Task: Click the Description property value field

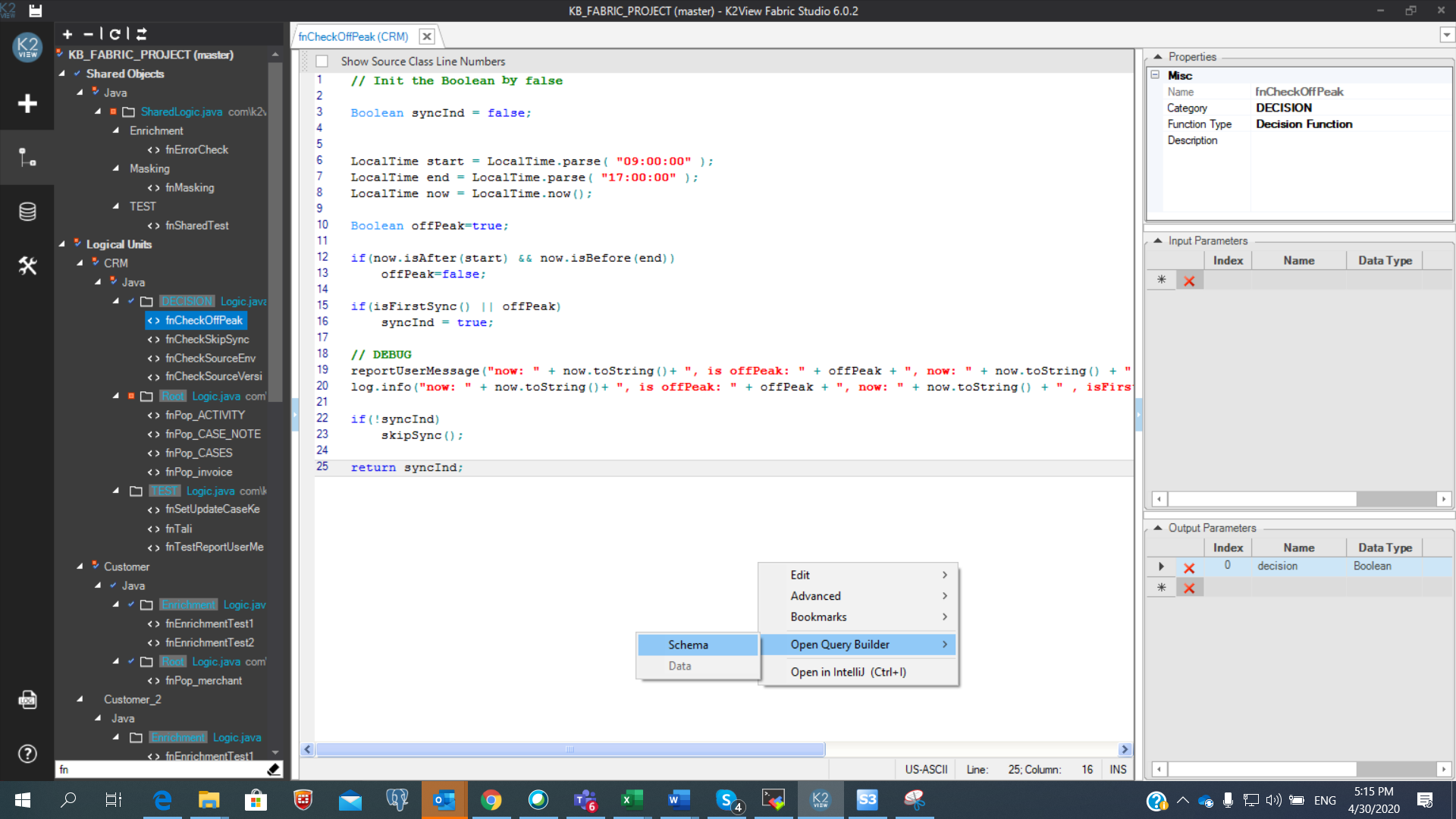Action: tap(1351, 140)
